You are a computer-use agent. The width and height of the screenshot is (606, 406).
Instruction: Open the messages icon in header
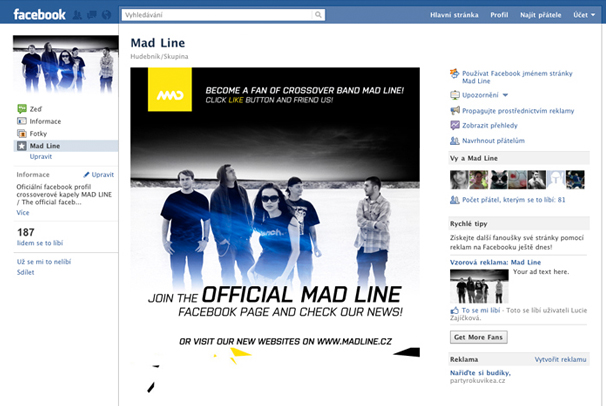pyautogui.click(x=92, y=15)
